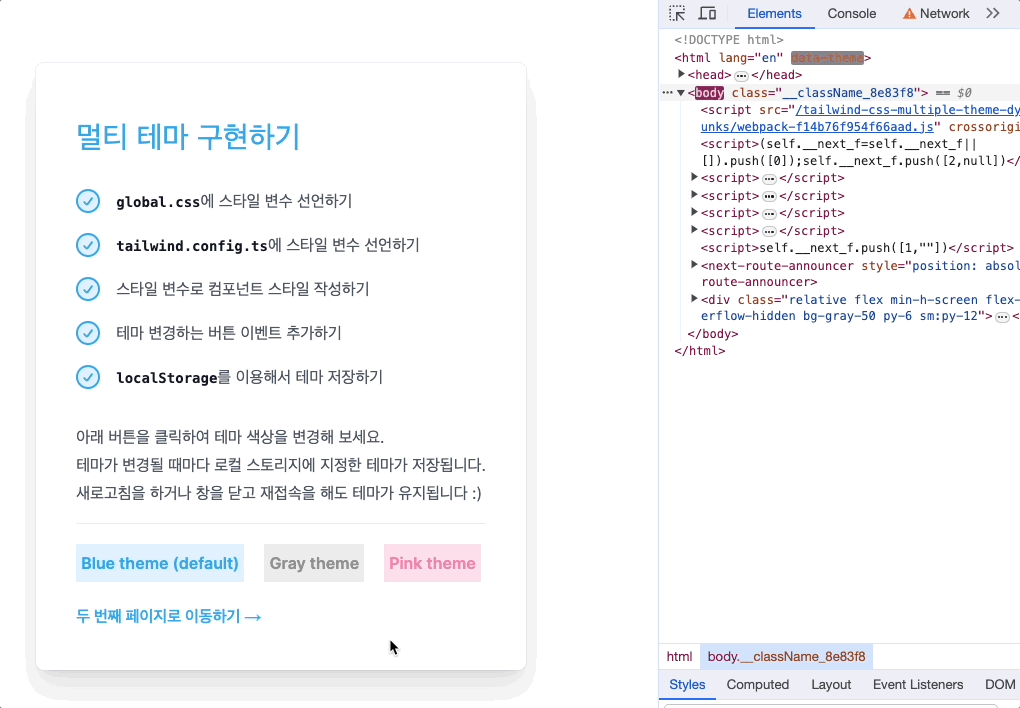Expand the div relative flex node
Screen dimensions: 1020x708
point(694,299)
